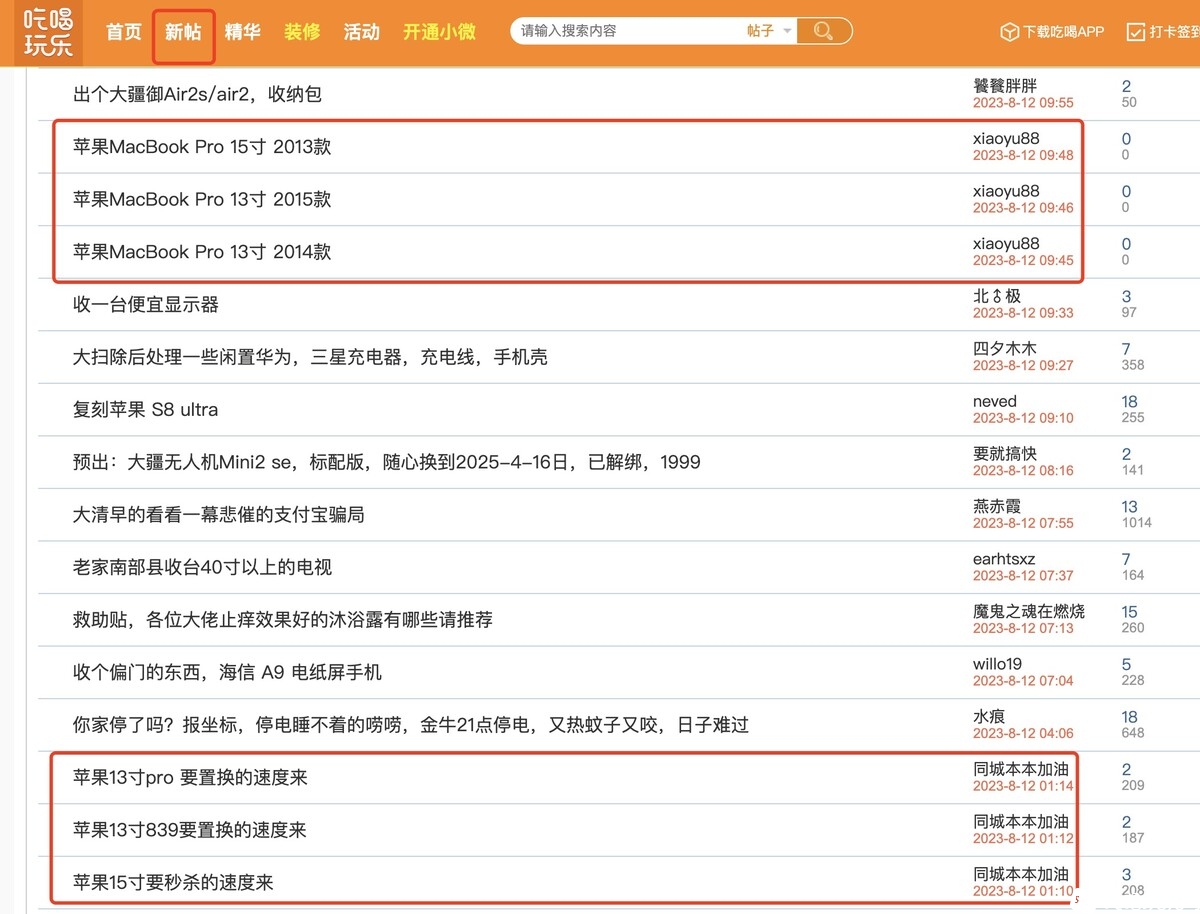View author xiaoyu88 on the 2013款 post
Image resolution: width=1200 pixels, height=914 pixels.
[x=1006, y=139]
